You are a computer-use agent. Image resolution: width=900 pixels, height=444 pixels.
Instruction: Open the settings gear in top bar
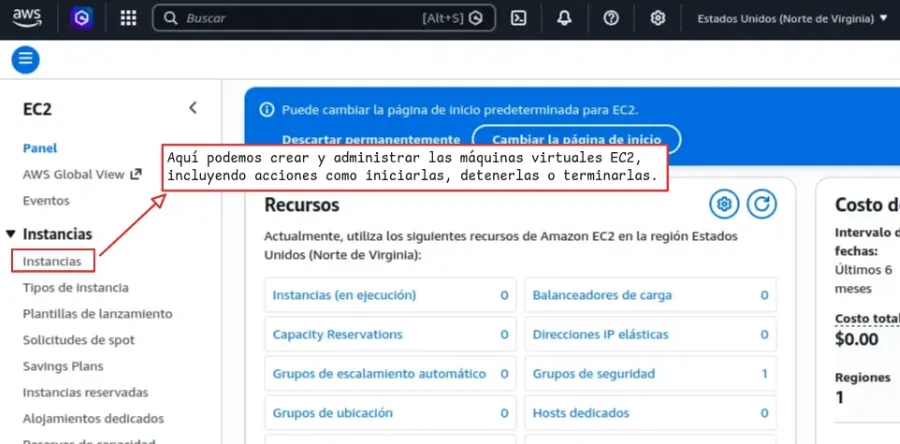pyautogui.click(x=657, y=18)
